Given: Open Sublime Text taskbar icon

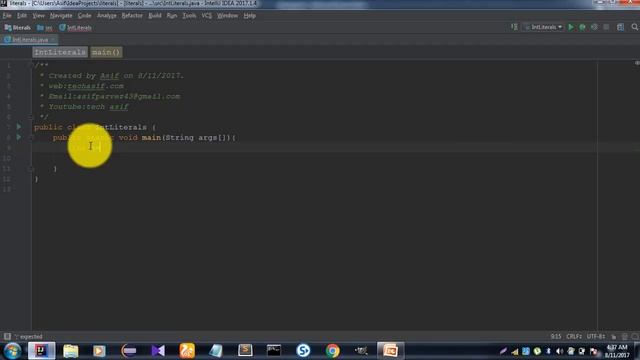Looking at the screenshot, I should (245, 351).
